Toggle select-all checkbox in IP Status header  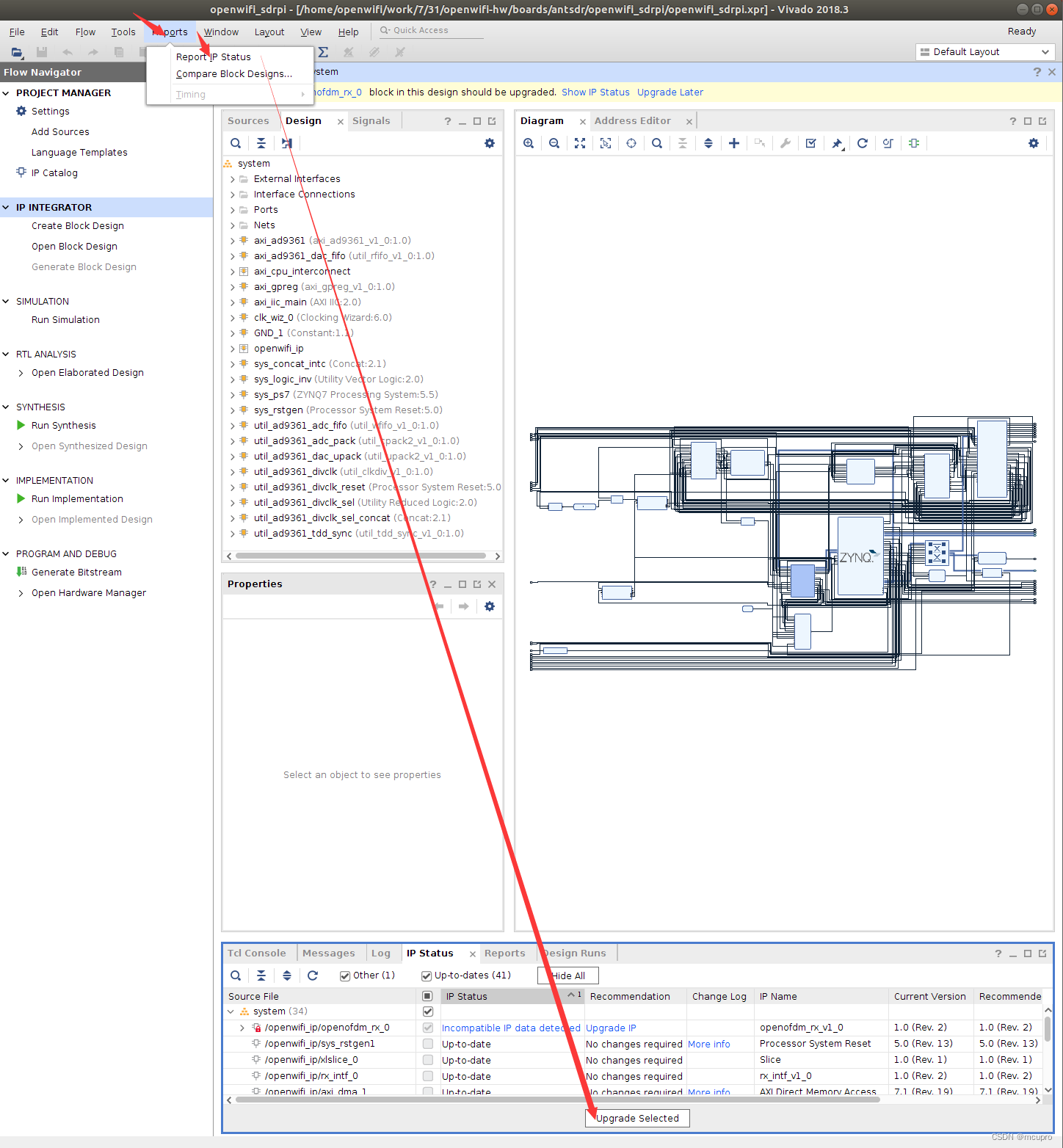click(x=428, y=996)
